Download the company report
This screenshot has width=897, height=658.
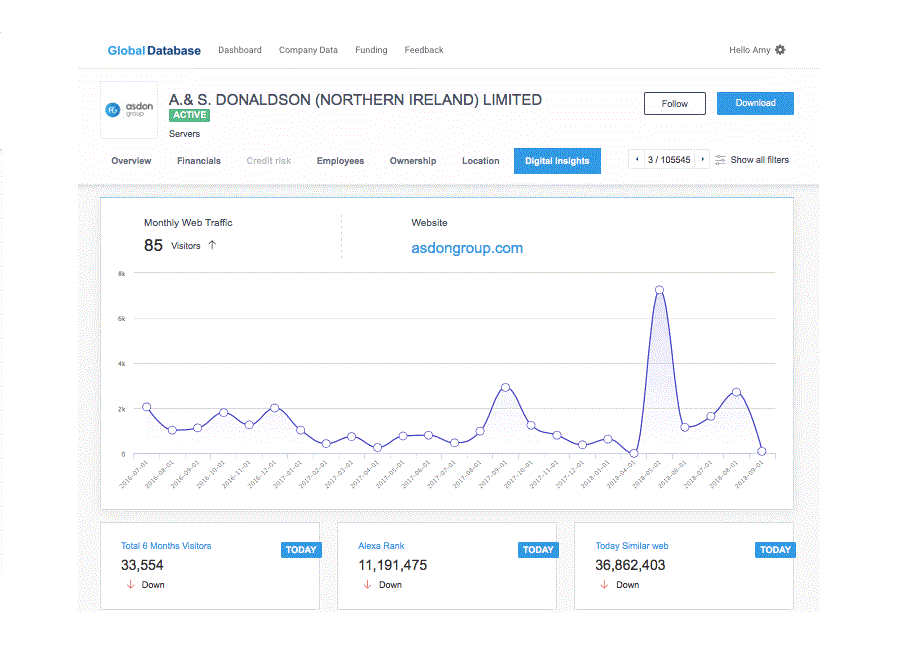point(755,103)
